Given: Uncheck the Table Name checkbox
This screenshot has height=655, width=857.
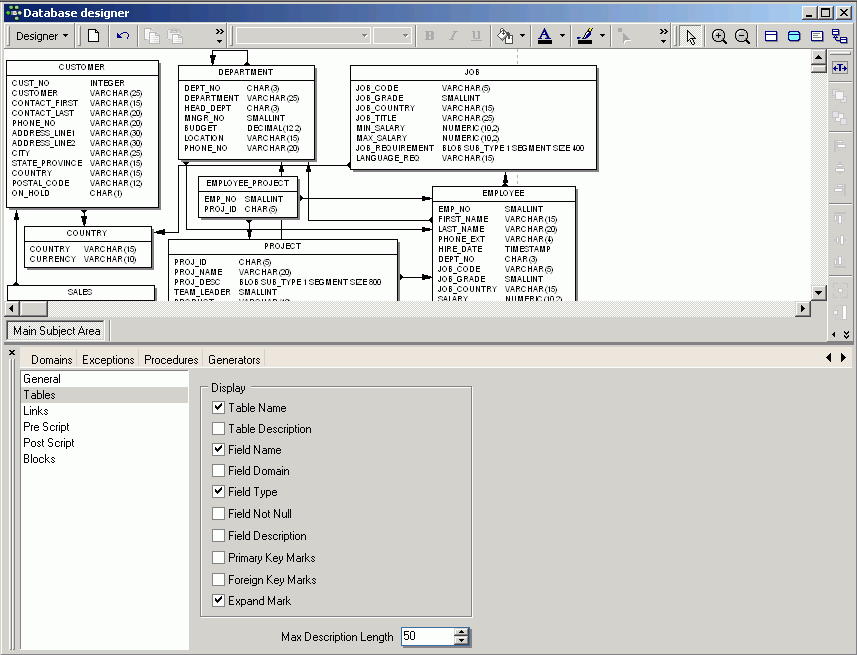Looking at the screenshot, I should point(218,407).
